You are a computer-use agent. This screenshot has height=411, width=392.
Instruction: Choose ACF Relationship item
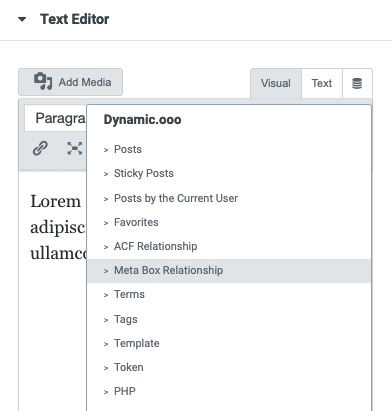(x=229, y=246)
